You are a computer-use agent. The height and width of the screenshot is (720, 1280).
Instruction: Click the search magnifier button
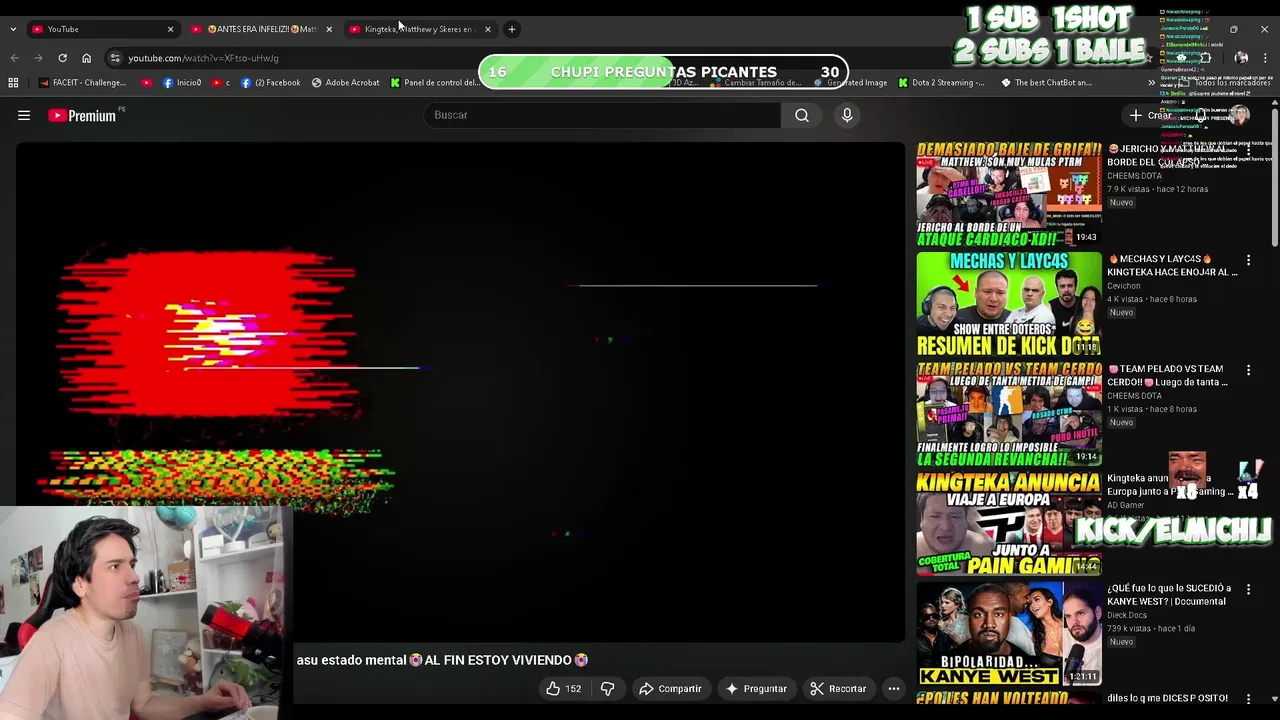click(x=802, y=115)
